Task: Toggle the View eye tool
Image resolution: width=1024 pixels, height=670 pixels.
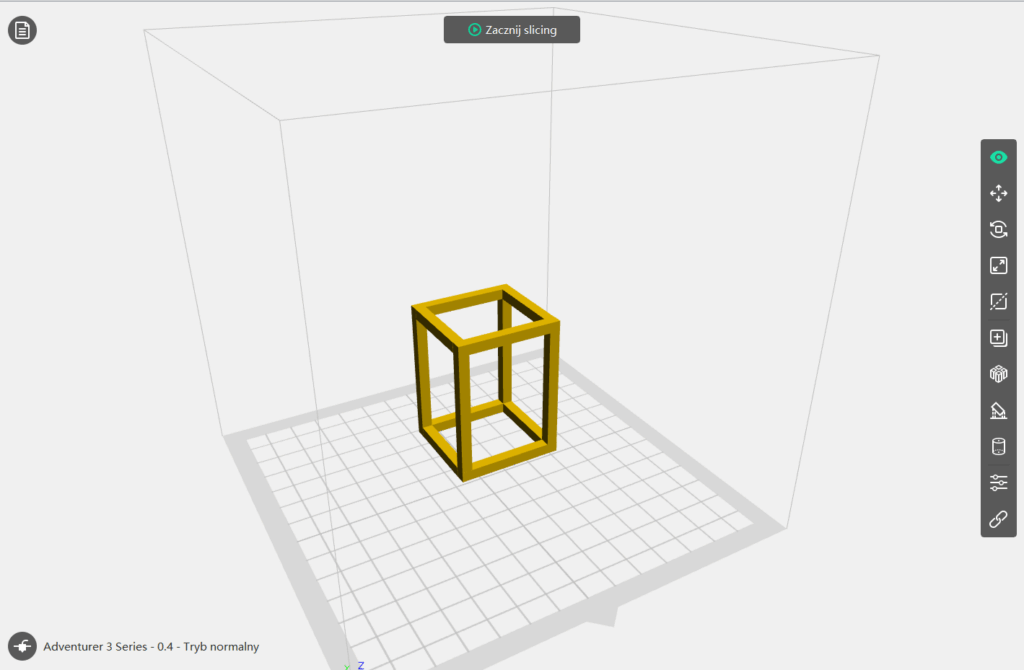Action: click(x=998, y=157)
